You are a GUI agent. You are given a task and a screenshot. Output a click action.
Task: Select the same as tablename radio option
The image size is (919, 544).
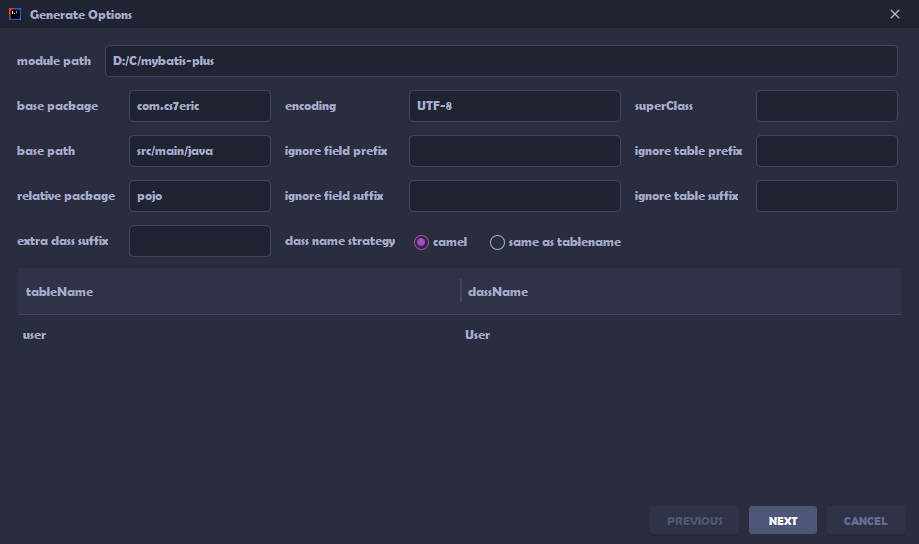tap(555, 242)
